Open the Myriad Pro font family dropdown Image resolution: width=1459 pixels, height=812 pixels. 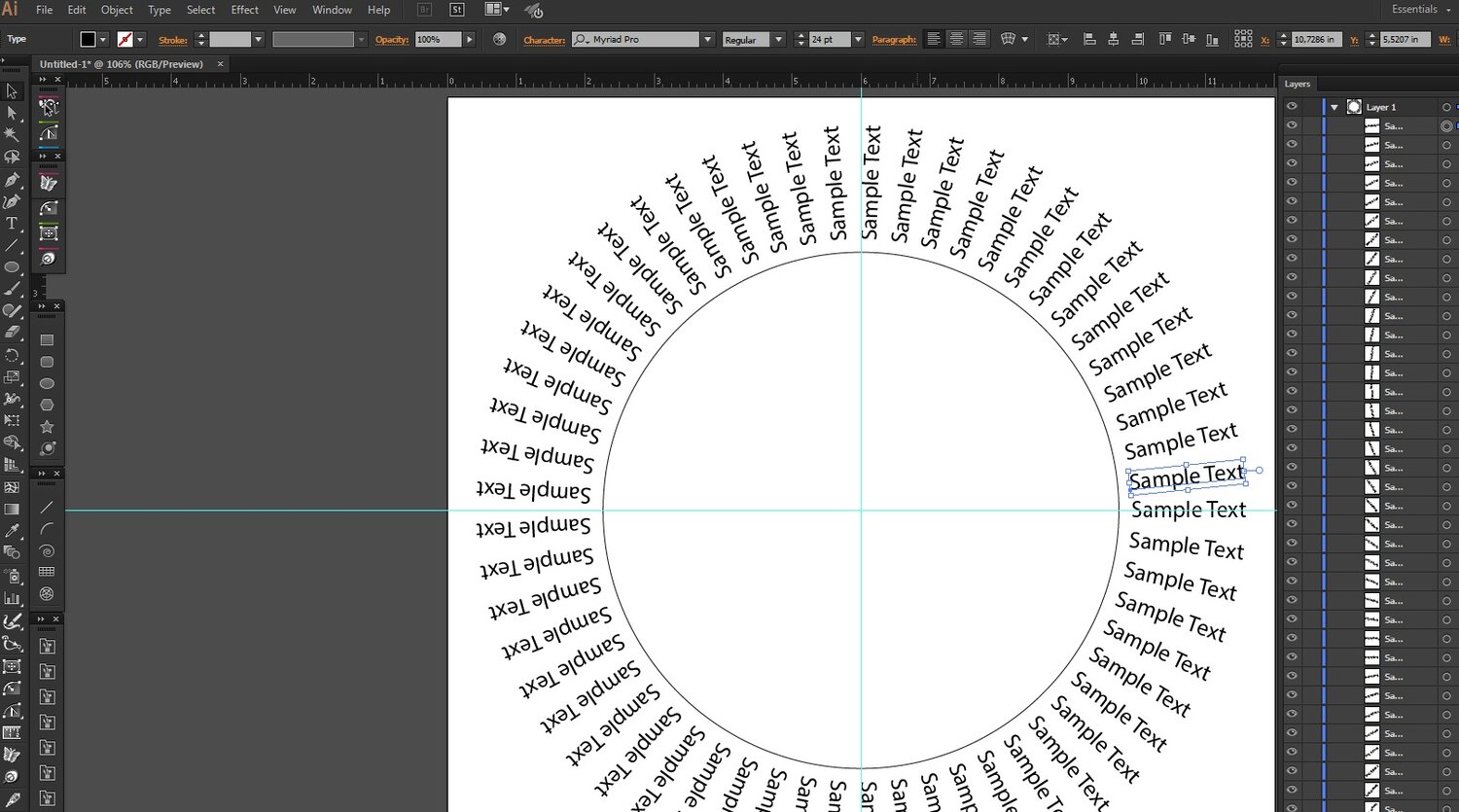707,39
